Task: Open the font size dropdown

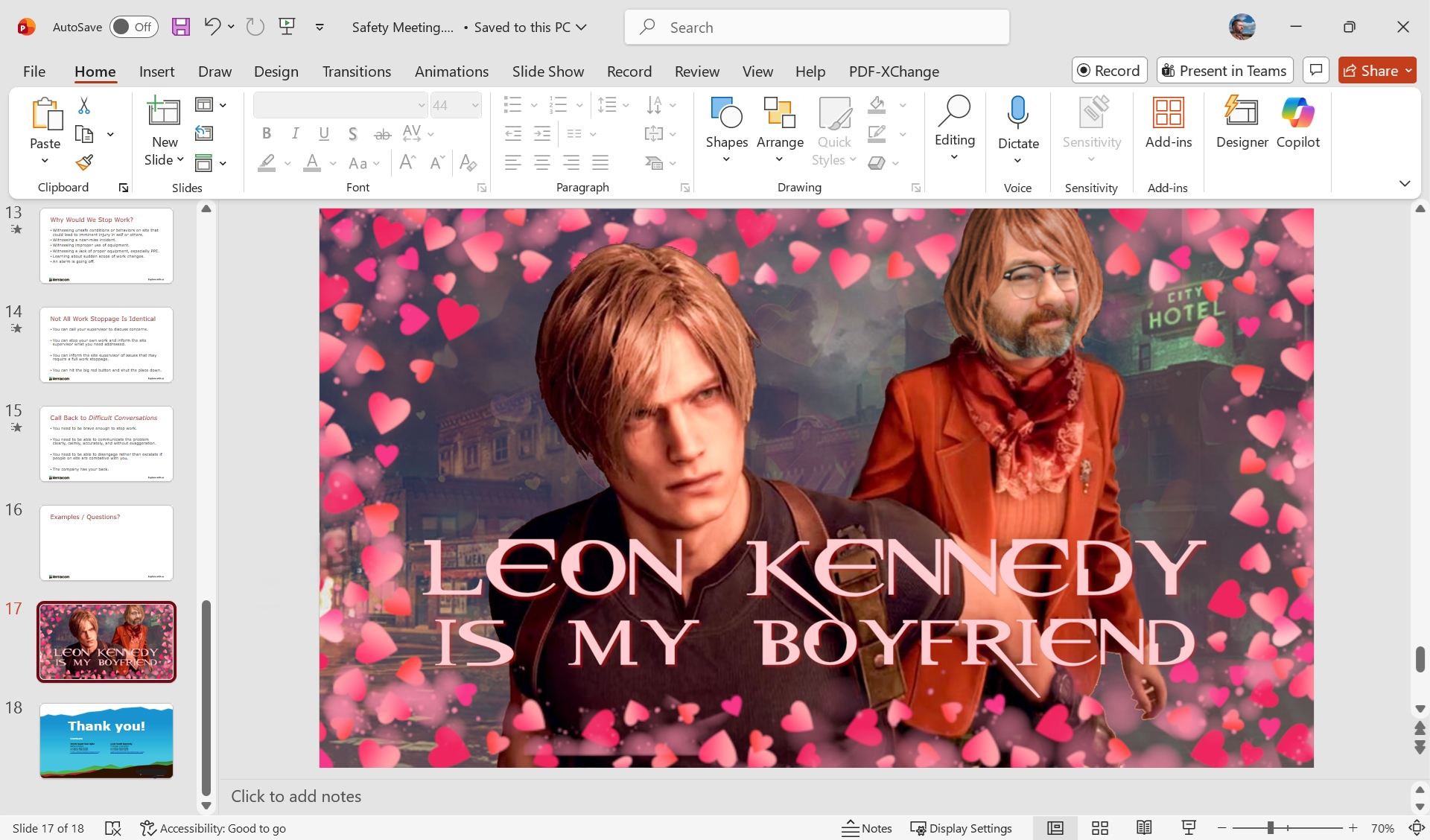Action: coord(474,106)
